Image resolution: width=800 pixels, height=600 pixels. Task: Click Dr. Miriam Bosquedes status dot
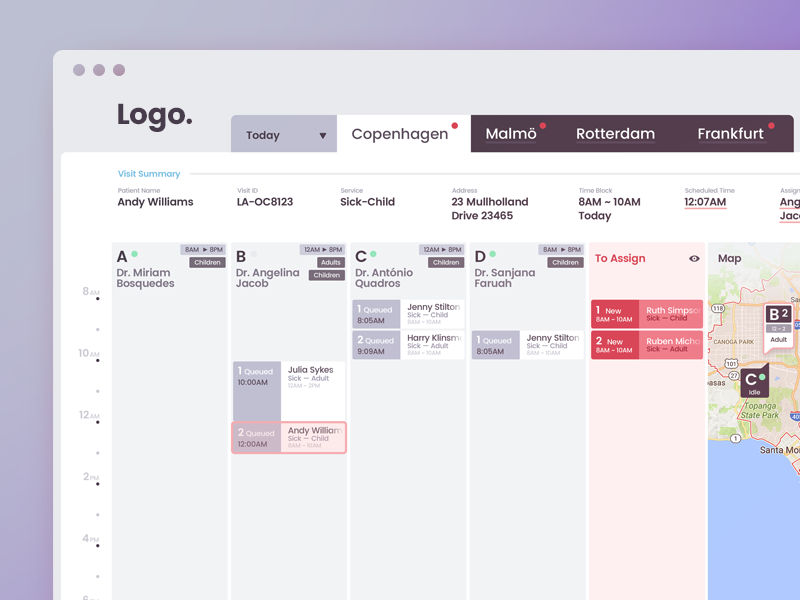[134, 255]
